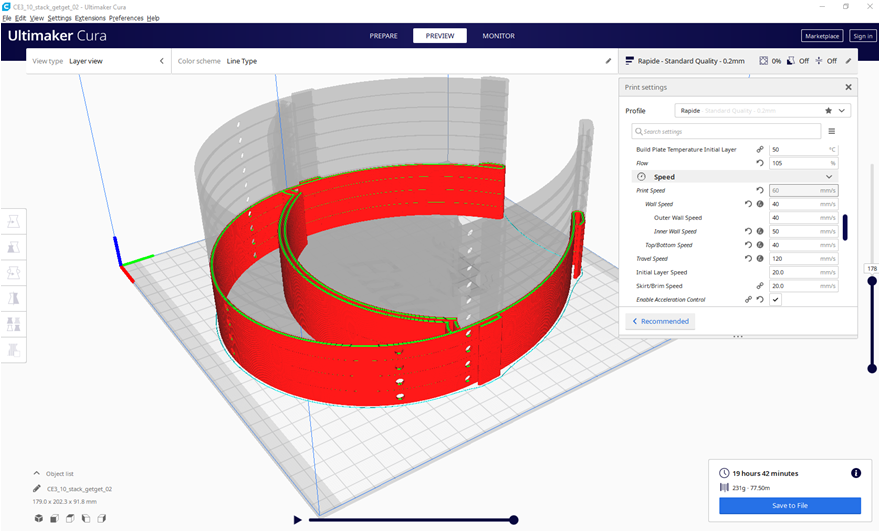
Task: Open the Help menu
Action: click(153, 18)
